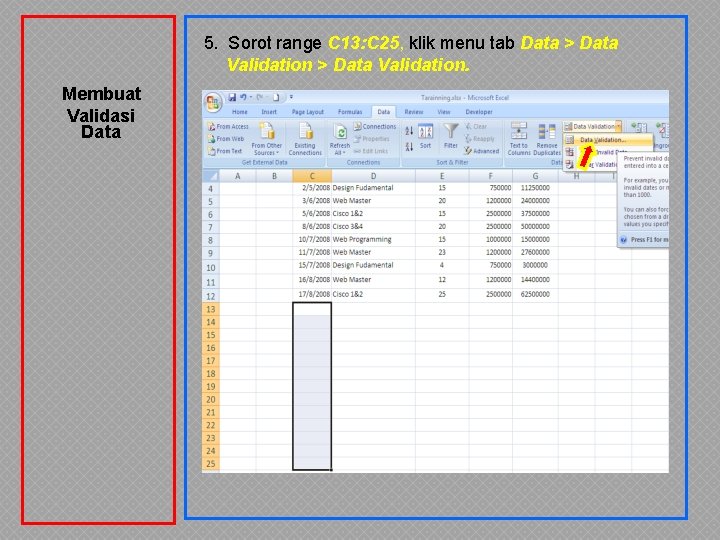Click the Press F1 help tooltip line
Screen dimensions: 720x540
coord(644,240)
